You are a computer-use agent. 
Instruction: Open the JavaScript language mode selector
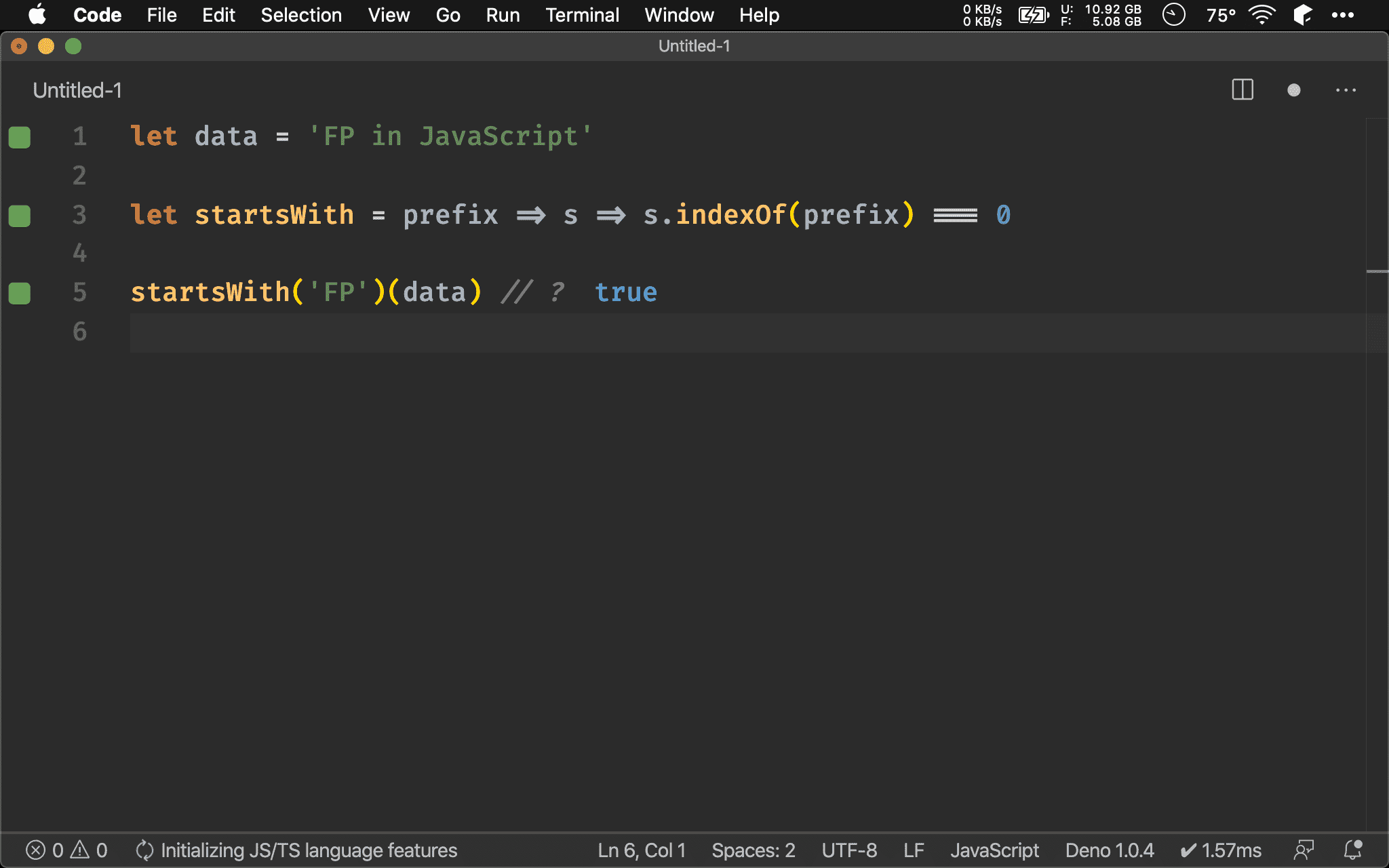pos(994,850)
